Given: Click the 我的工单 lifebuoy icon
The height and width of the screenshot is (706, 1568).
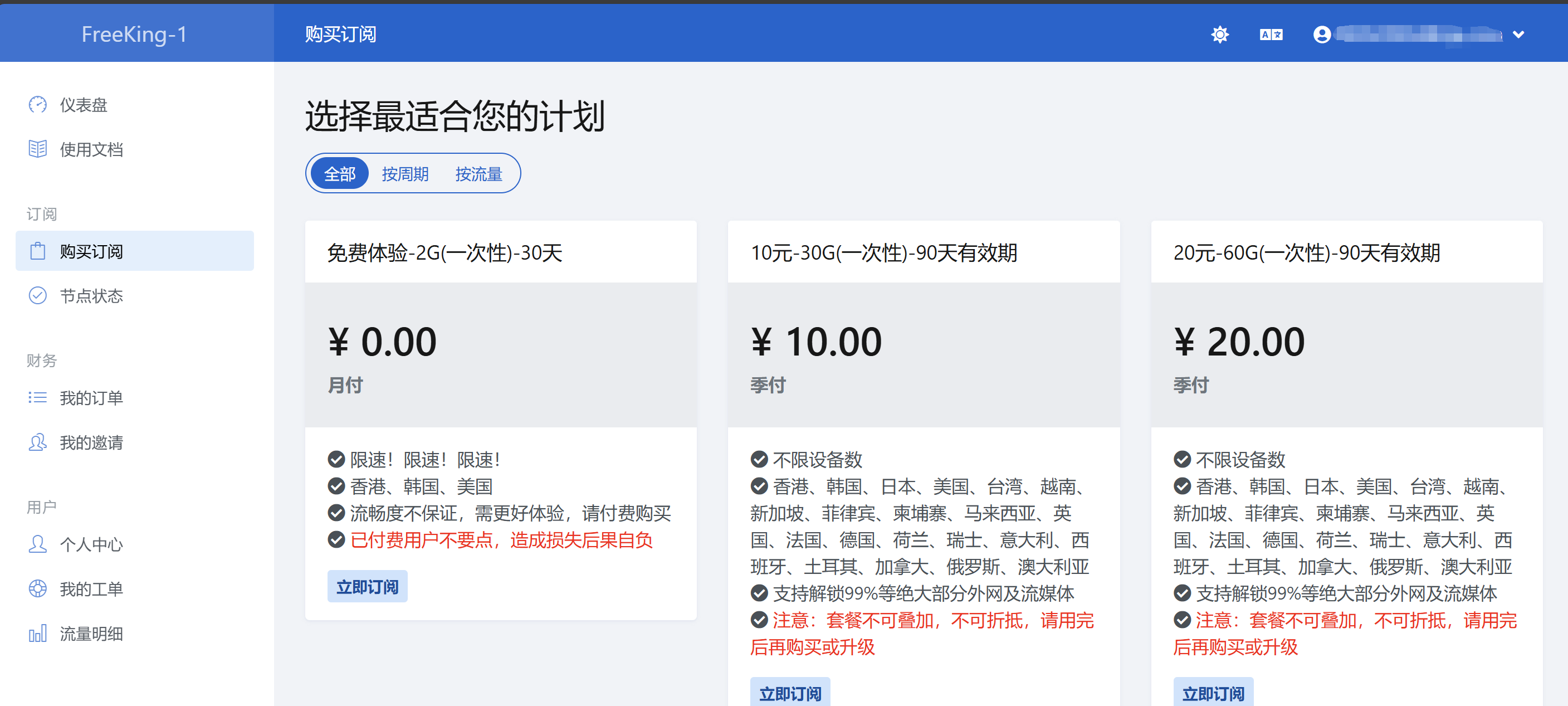Looking at the screenshot, I should pyautogui.click(x=37, y=589).
